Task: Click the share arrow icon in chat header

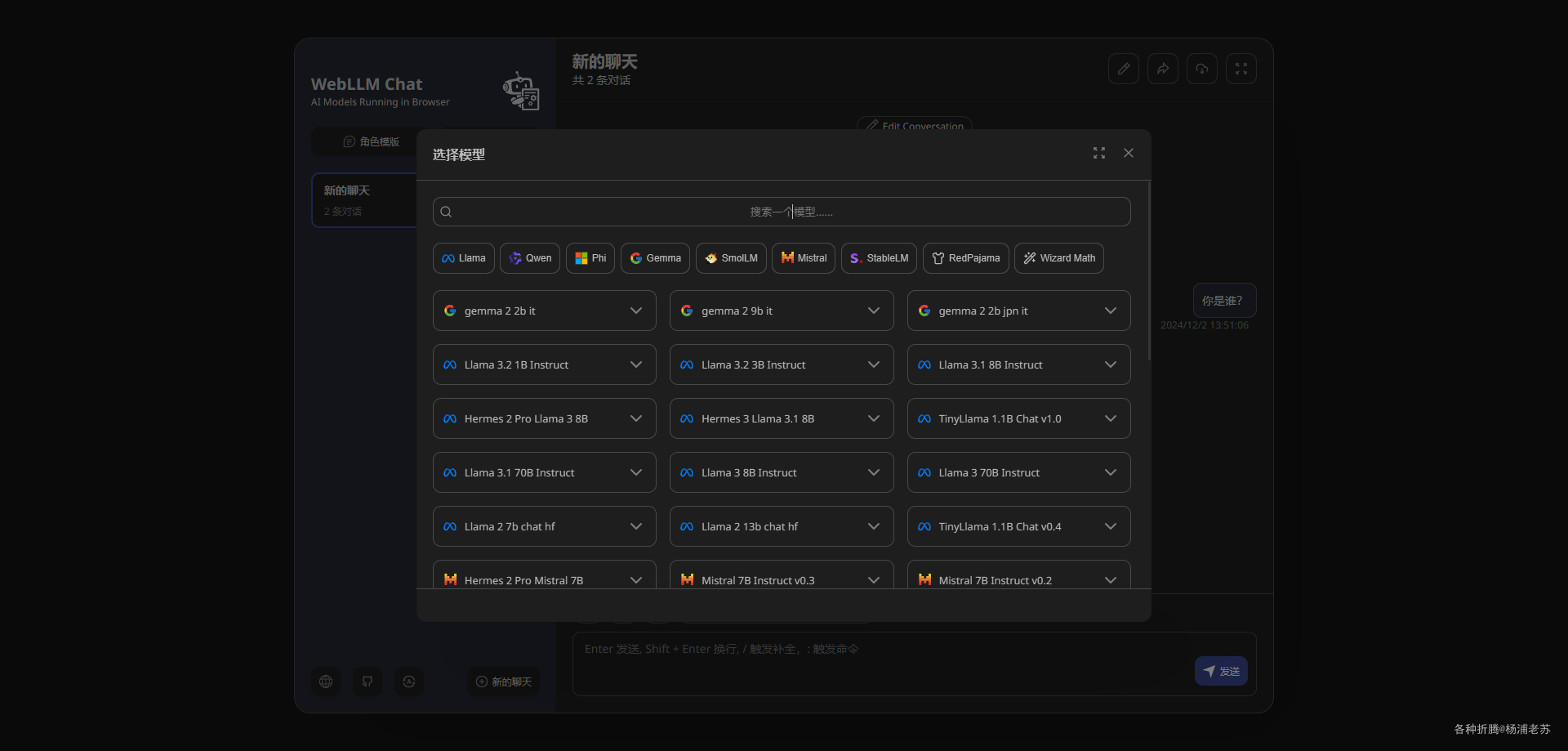Action: [x=1163, y=69]
